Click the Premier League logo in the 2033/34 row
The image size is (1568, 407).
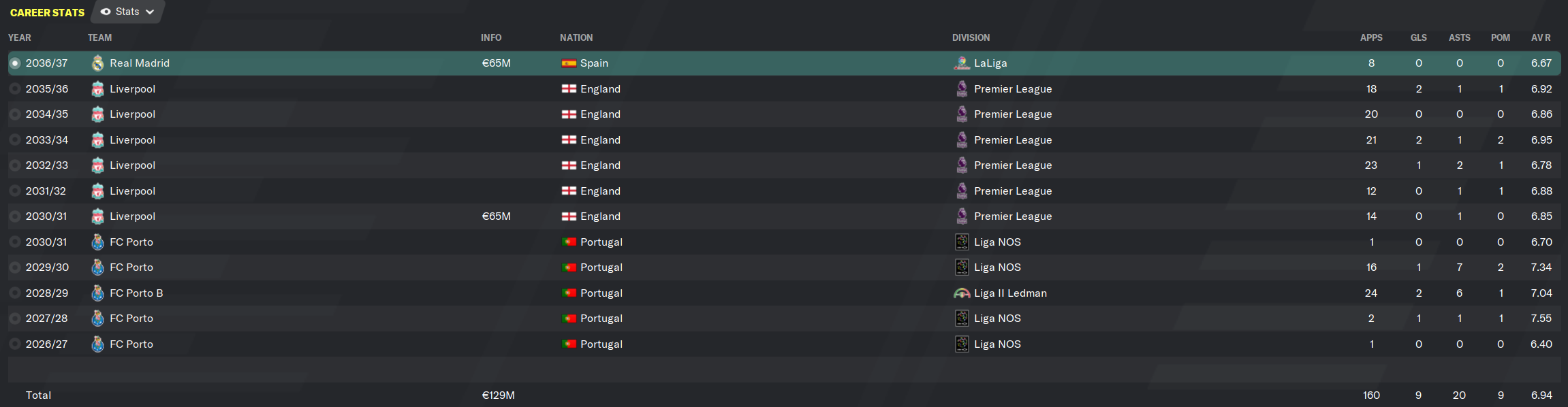(x=962, y=140)
